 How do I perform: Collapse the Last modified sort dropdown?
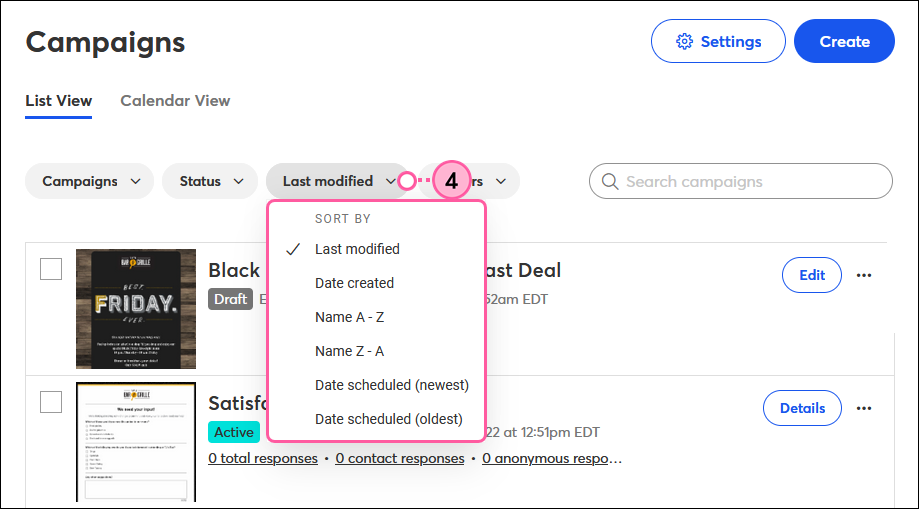click(337, 181)
